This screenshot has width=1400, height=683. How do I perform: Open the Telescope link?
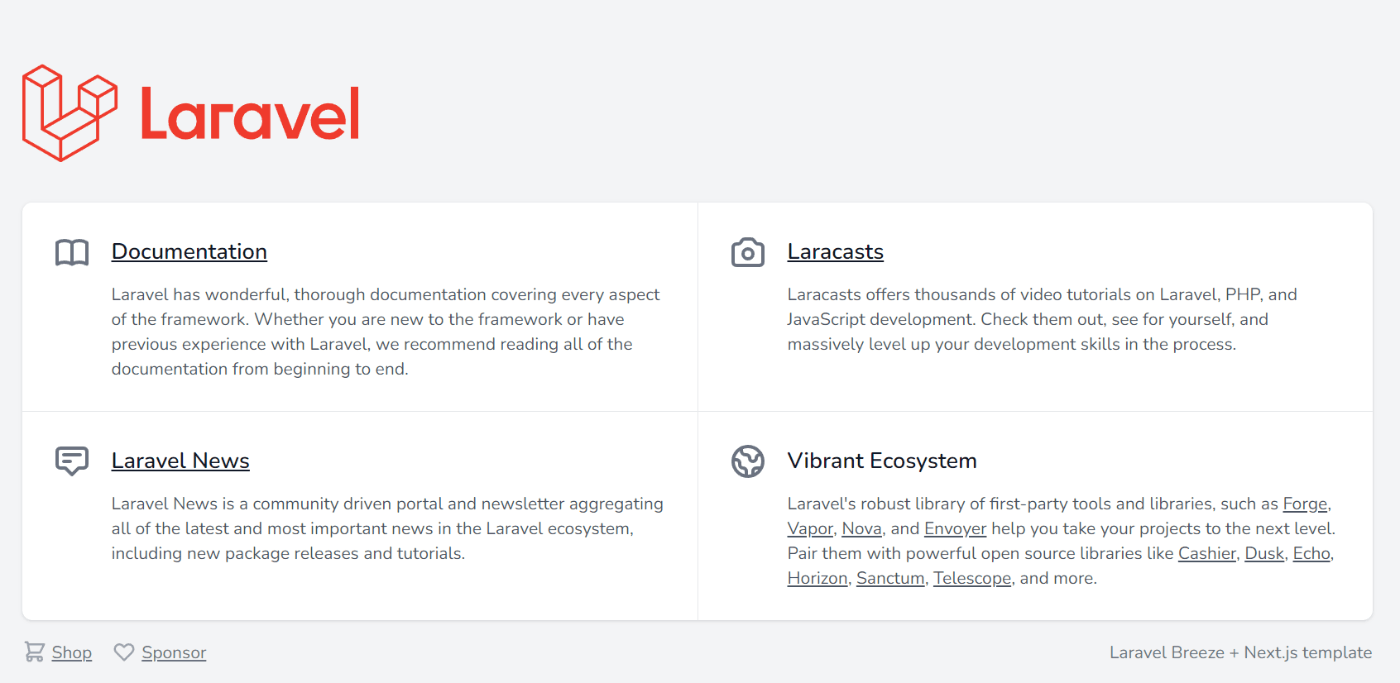972,579
